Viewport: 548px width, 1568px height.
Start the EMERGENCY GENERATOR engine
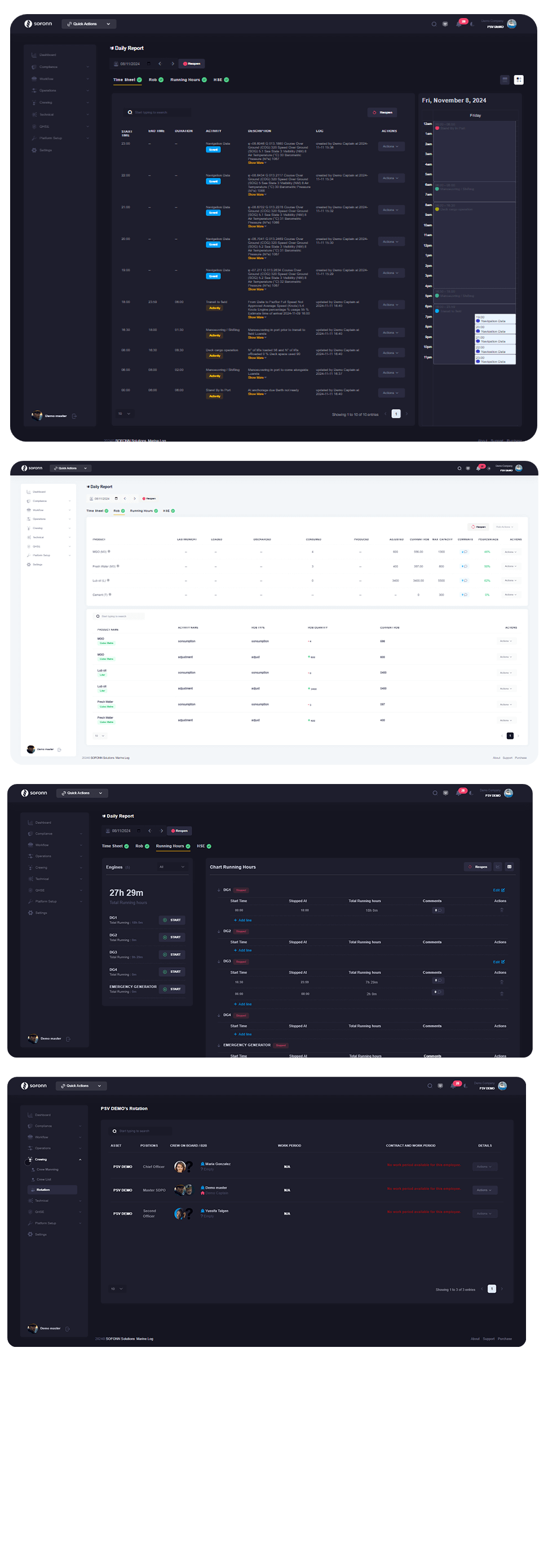pyautogui.click(x=172, y=989)
